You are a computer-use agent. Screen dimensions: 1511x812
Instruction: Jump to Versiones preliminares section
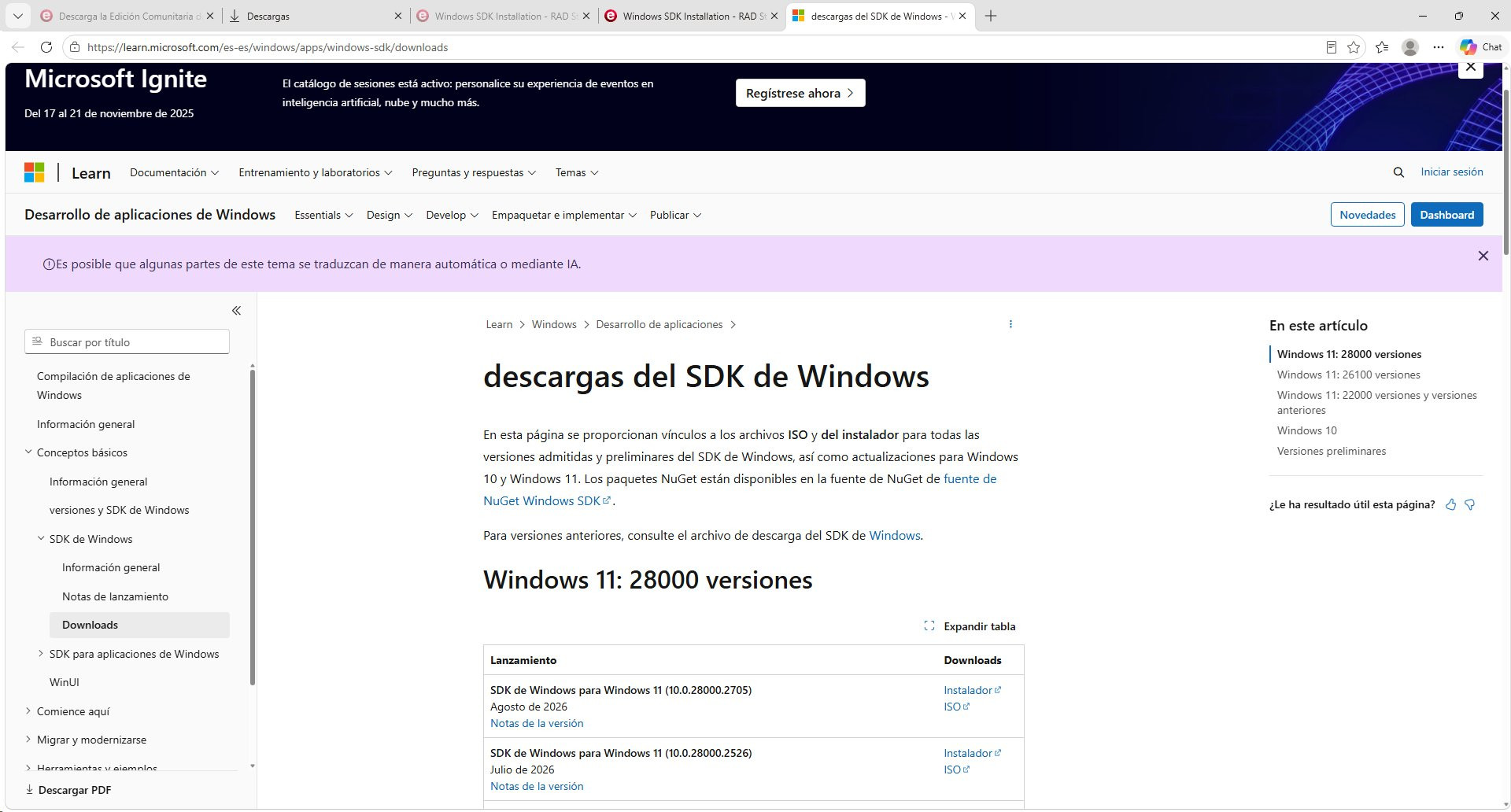(x=1332, y=451)
